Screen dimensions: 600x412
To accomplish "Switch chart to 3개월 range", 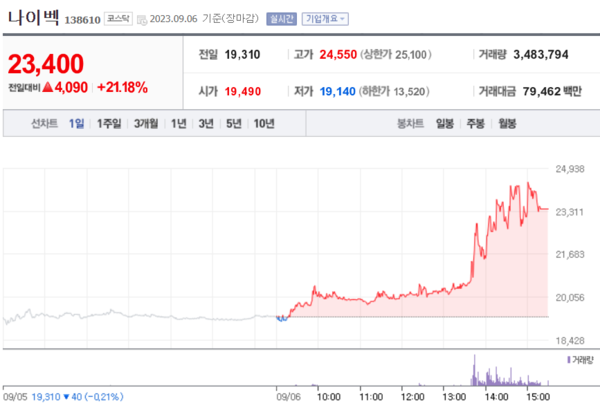I will [146, 124].
